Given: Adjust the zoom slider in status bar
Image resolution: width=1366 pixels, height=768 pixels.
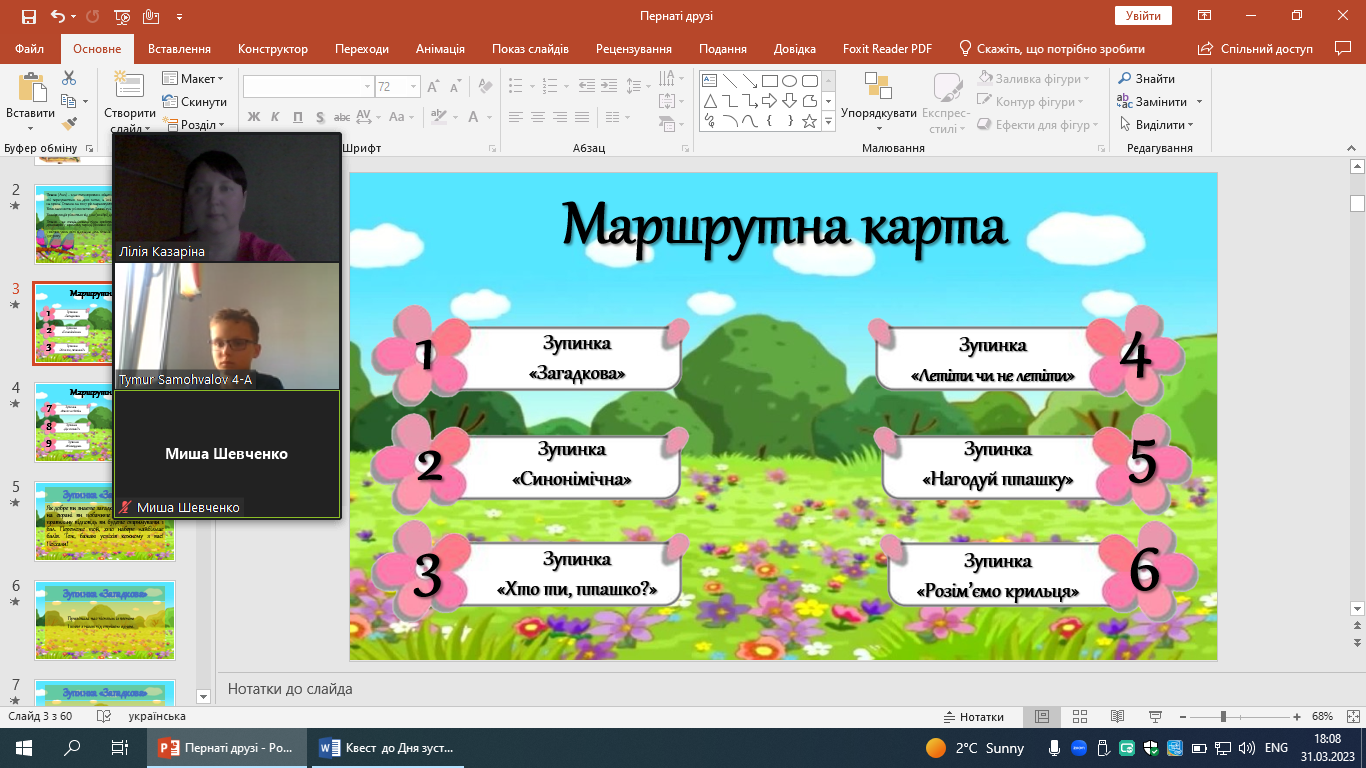Looking at the screenshot, I should [x=1223, y=717].
